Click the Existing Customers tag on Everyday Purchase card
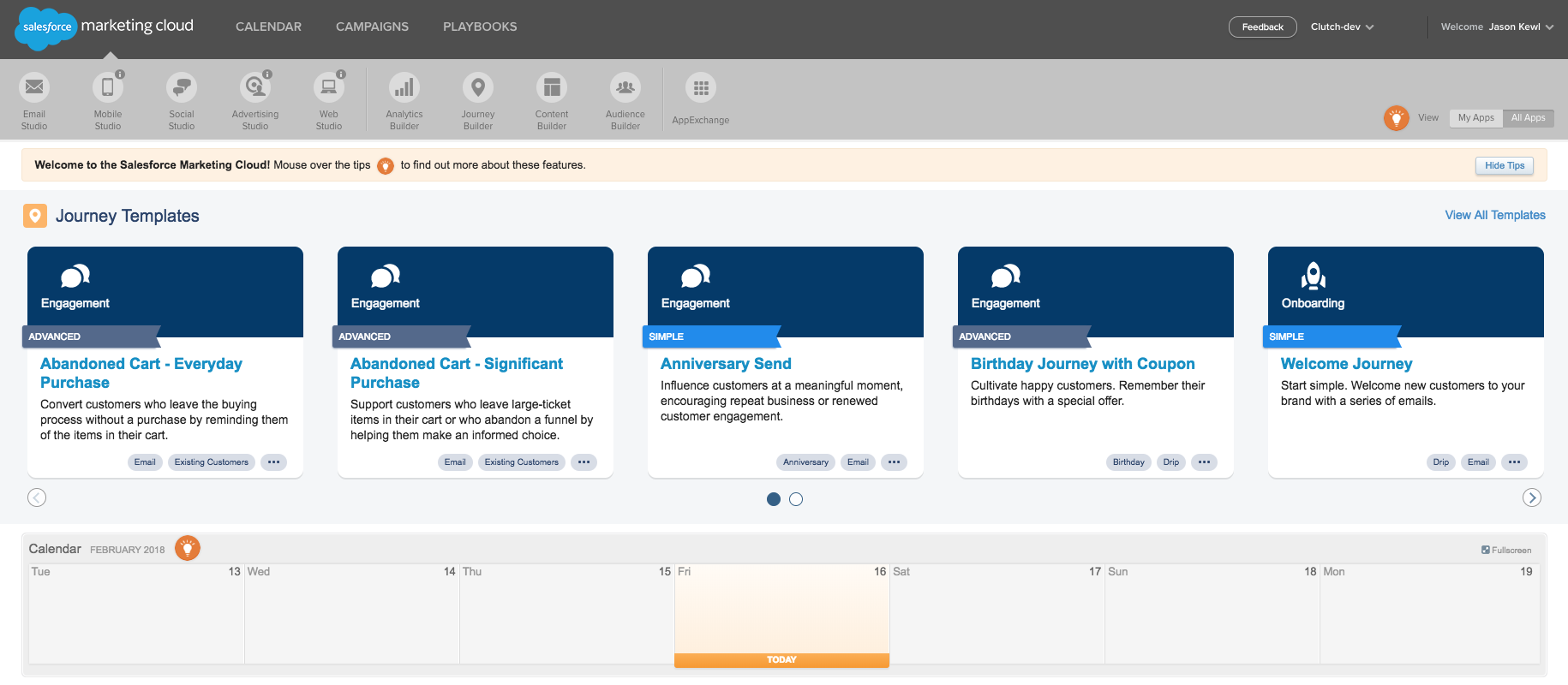This screenshot has height=685, width=1568. coord(212,462)
